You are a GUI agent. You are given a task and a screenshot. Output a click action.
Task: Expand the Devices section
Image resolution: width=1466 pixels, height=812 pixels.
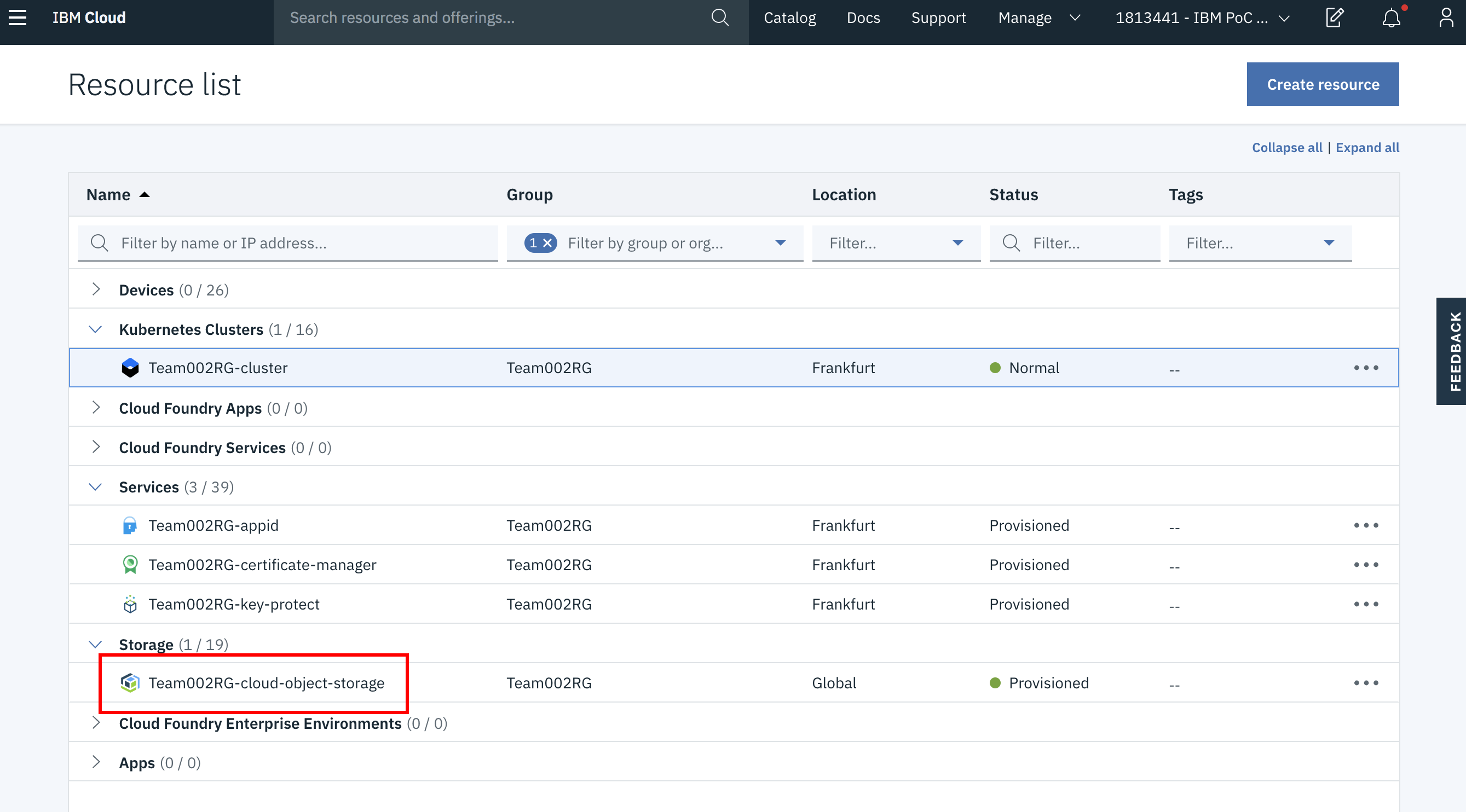point(96,289)
